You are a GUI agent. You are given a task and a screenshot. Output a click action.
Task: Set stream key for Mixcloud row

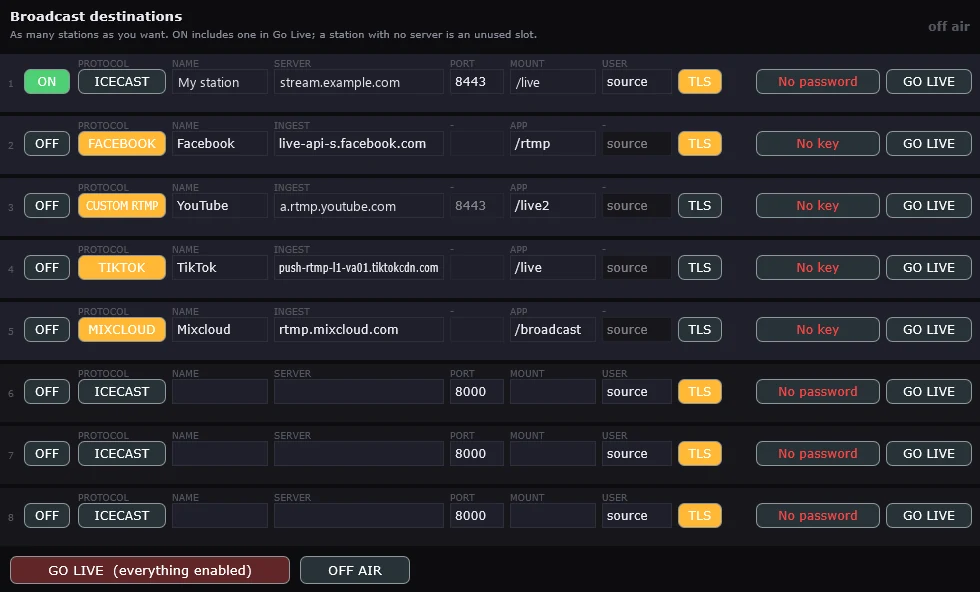(818, 329)
